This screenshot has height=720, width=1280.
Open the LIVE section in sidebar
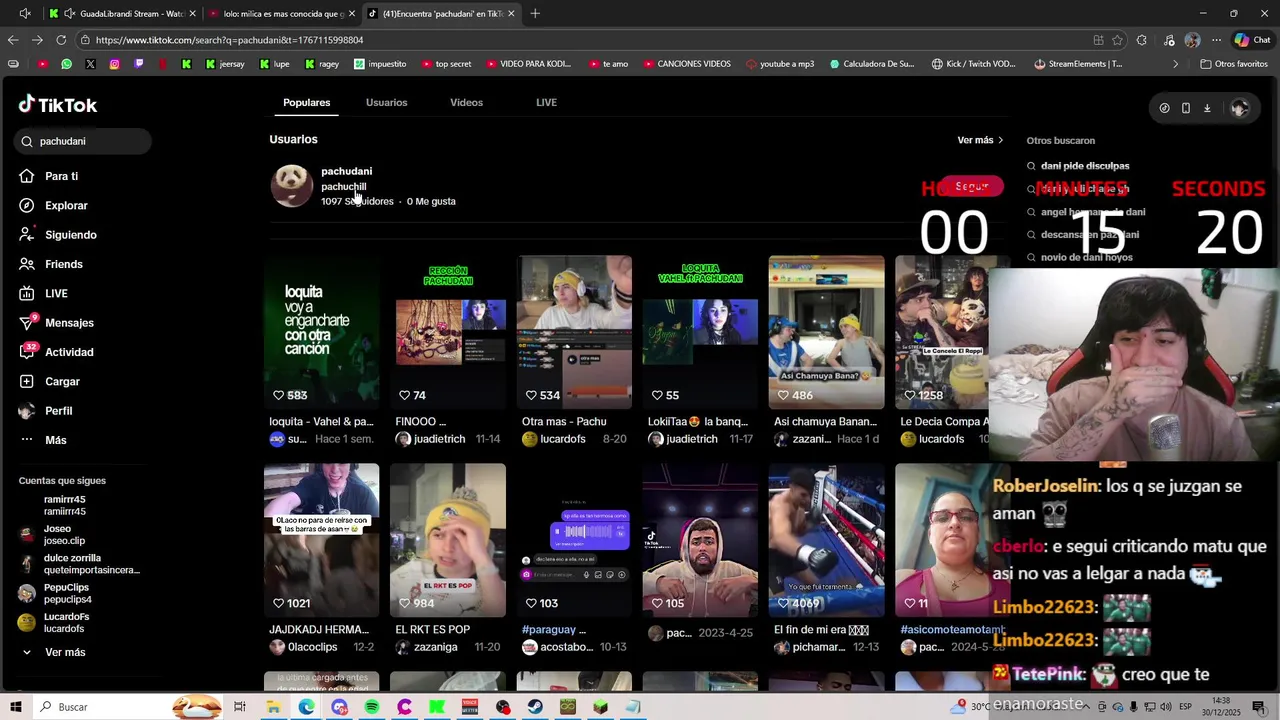click(x=56, y=293)
